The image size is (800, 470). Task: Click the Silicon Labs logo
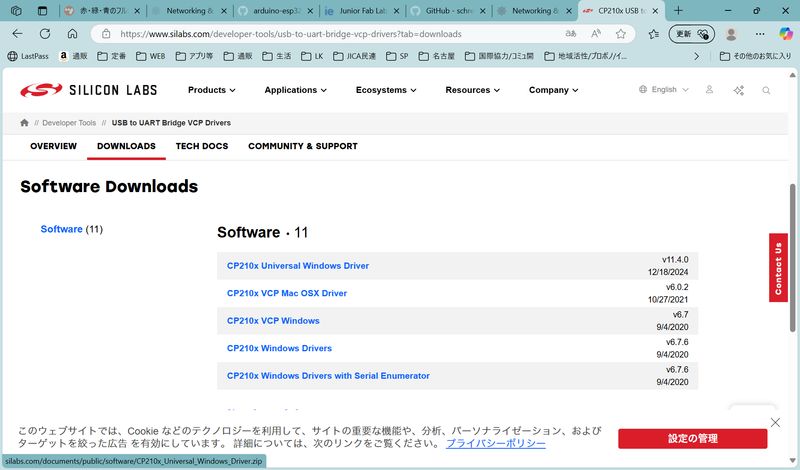(89, 90)
